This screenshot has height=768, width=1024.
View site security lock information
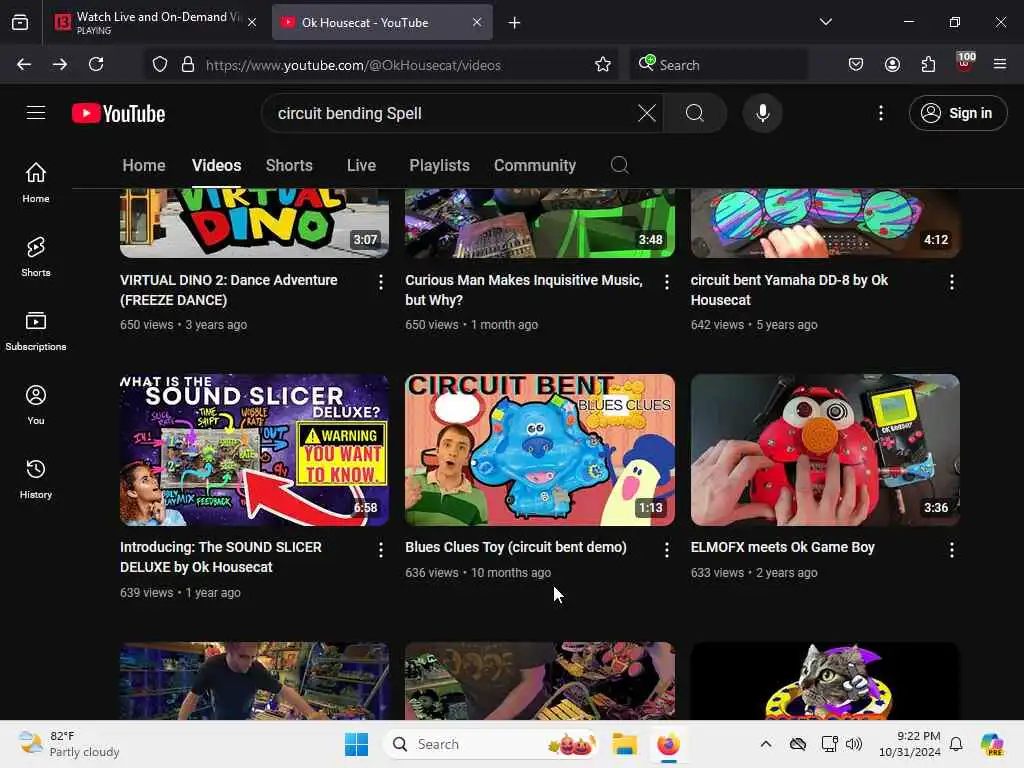[188, 65]
